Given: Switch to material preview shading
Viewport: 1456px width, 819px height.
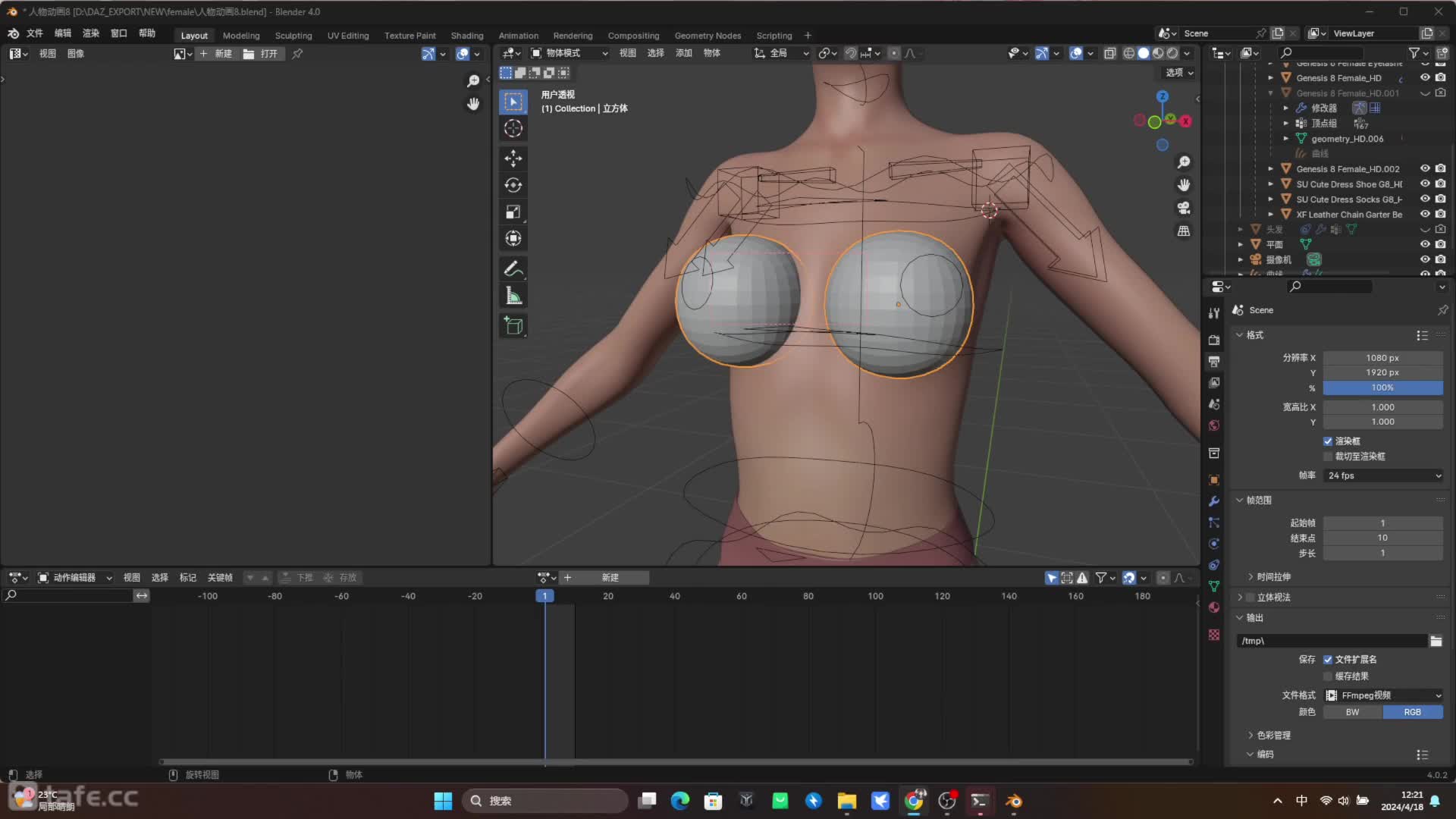Looking at the screenshot, I should pos(1158,53).
